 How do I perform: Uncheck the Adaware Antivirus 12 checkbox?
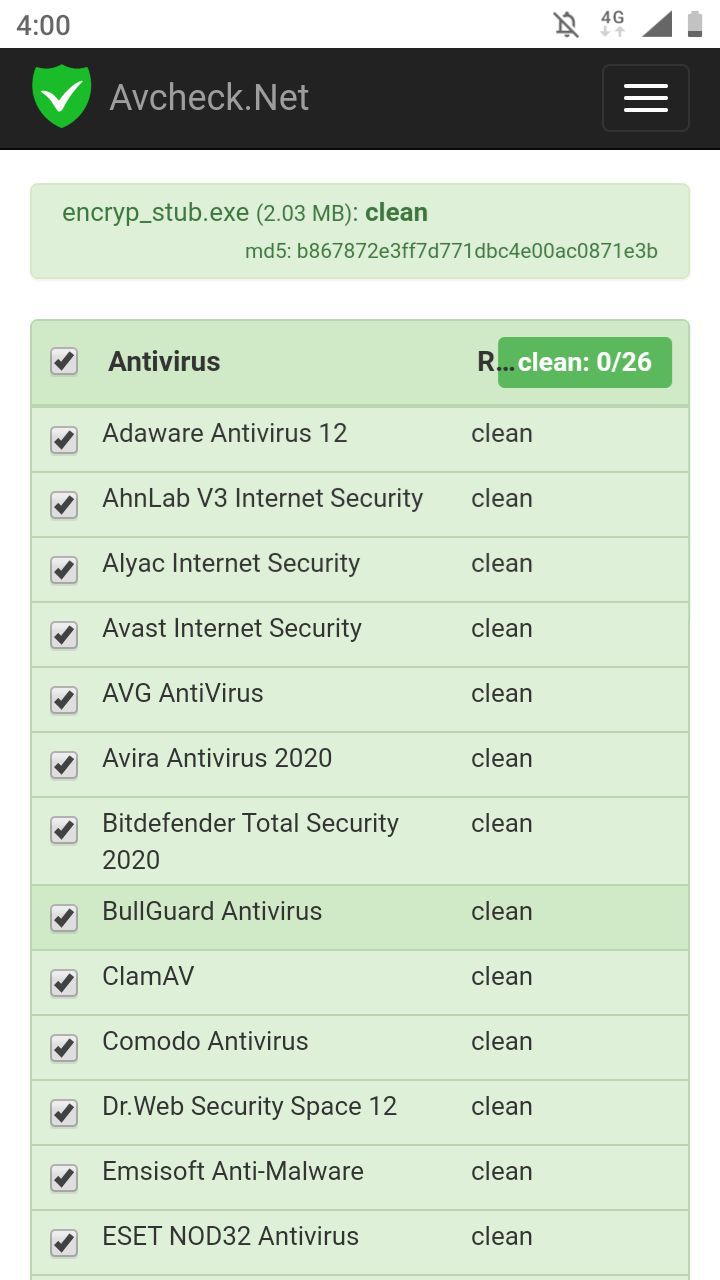(64, 439)
